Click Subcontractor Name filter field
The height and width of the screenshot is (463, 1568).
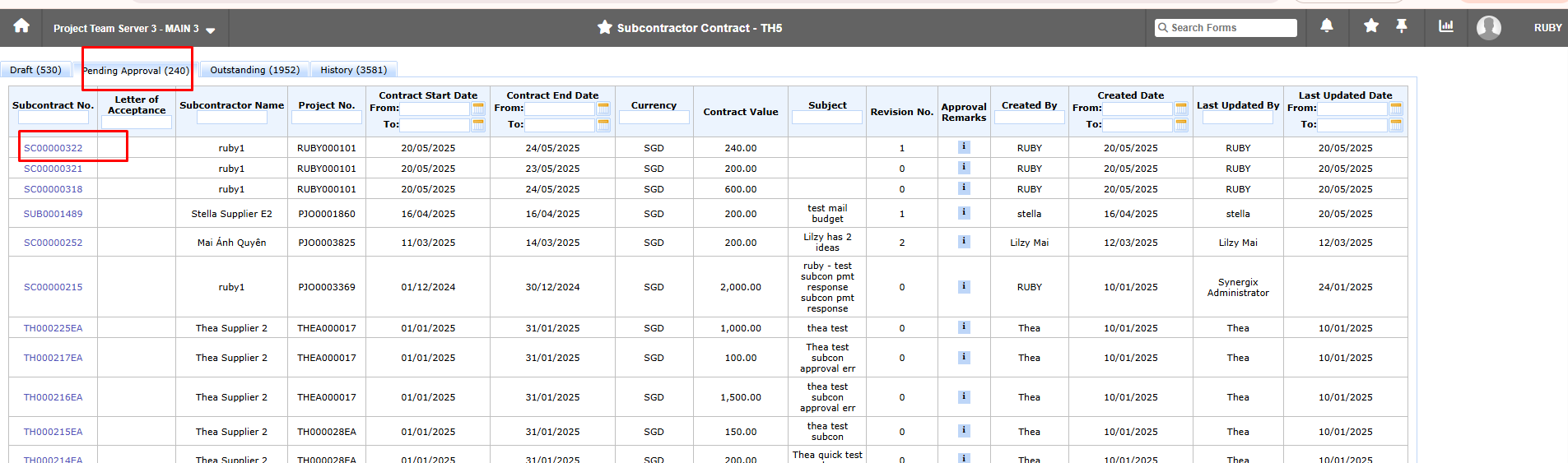(231, 118)
